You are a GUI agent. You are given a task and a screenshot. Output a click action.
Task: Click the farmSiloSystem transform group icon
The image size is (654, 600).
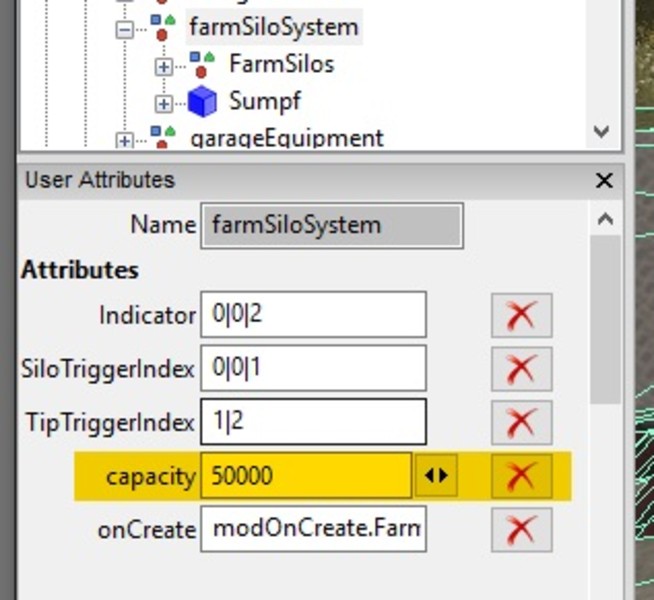click(x=163, y=27)
